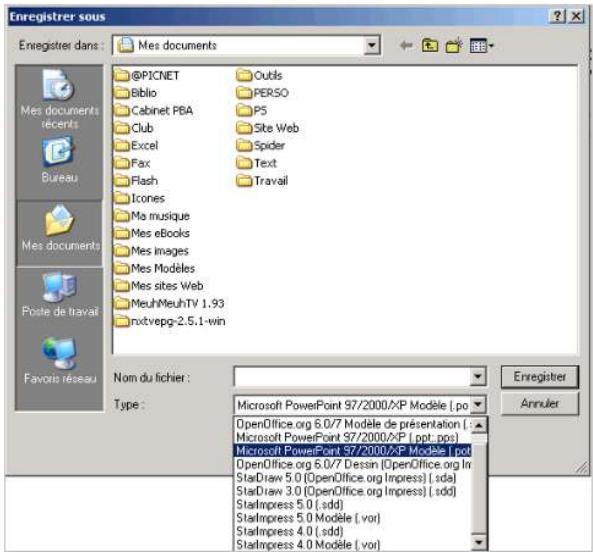Image resolution: width=593 pixels, height=553 pixels.
Task: Click type list scrollbar down arrow
Action: [479, 543]
